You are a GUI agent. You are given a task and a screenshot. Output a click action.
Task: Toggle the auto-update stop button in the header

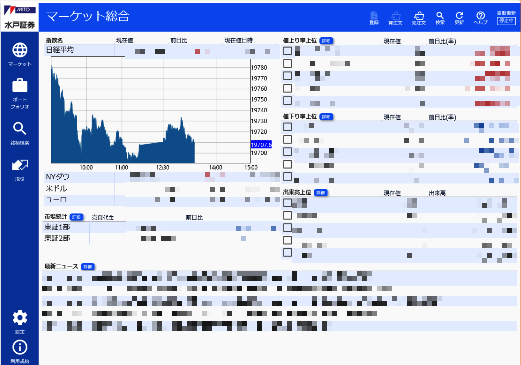pyautogui.click(x=506, y=21)
